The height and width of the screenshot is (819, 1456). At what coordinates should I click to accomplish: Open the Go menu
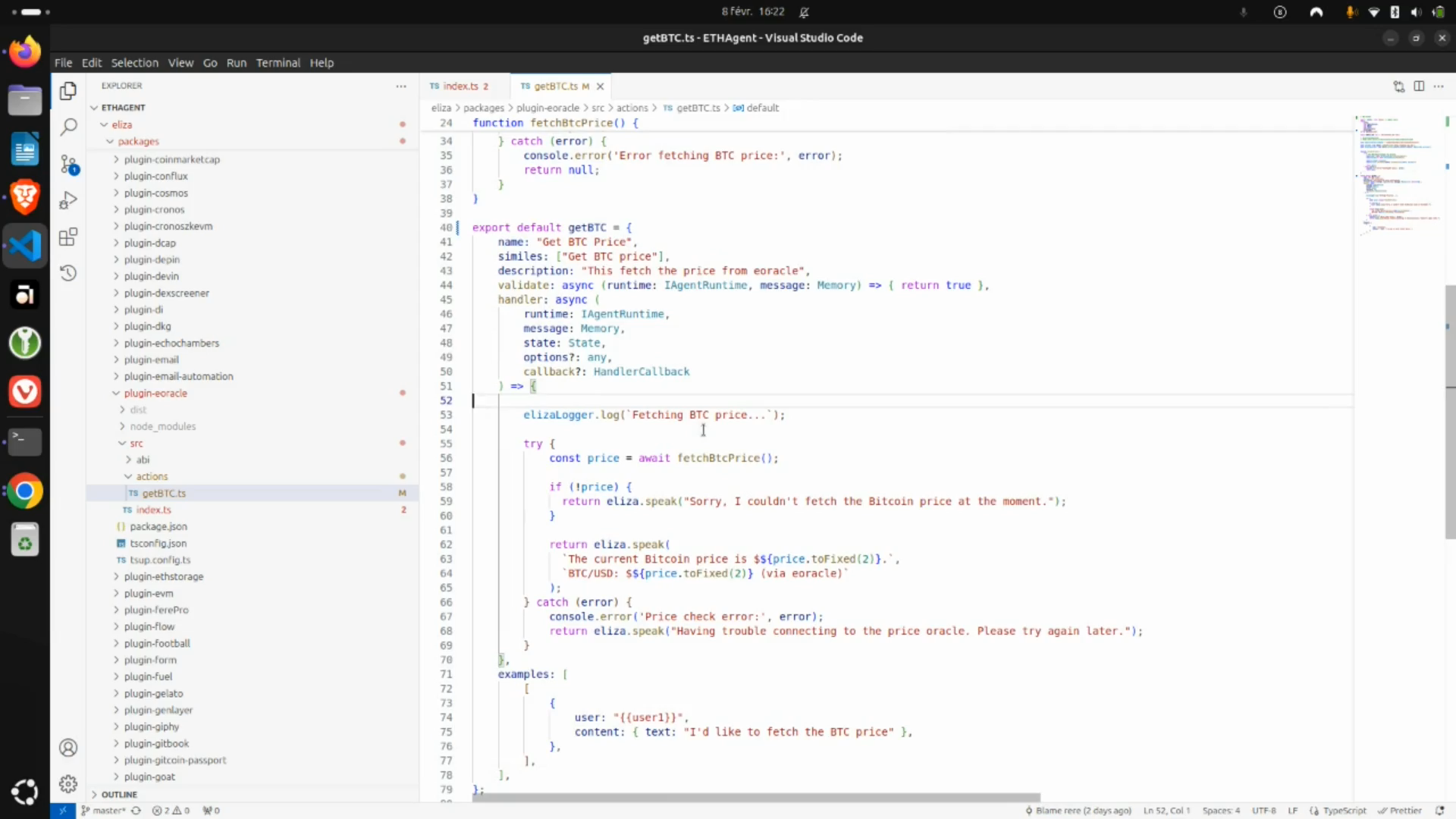(210, 63)
